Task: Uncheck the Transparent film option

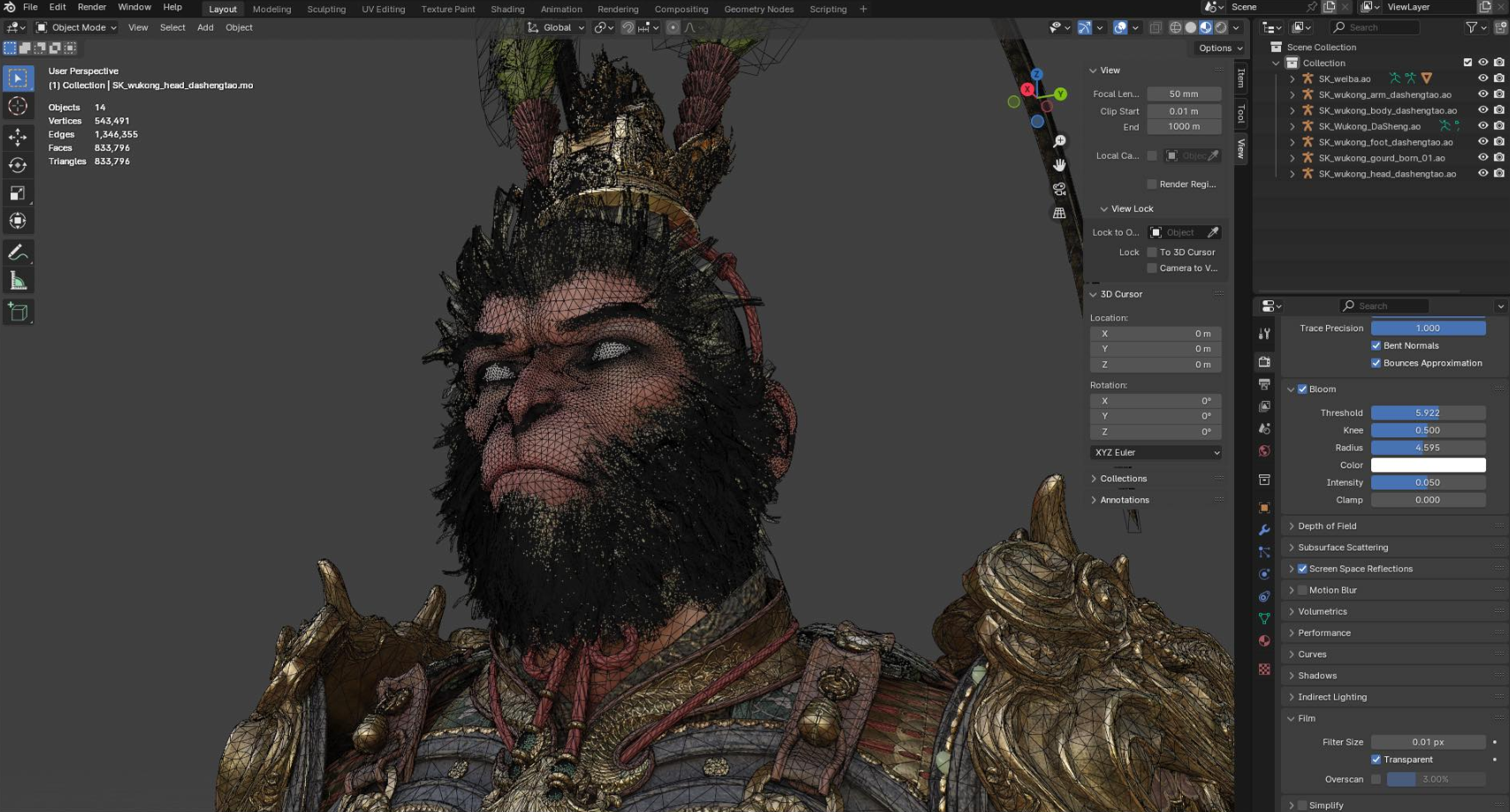Action: (1376, 760)
